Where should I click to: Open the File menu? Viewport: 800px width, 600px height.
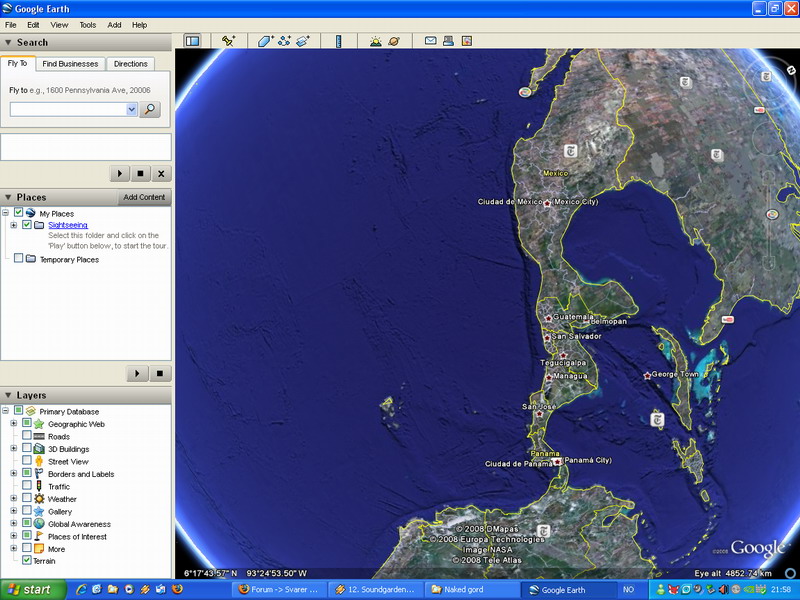[10, 25]
